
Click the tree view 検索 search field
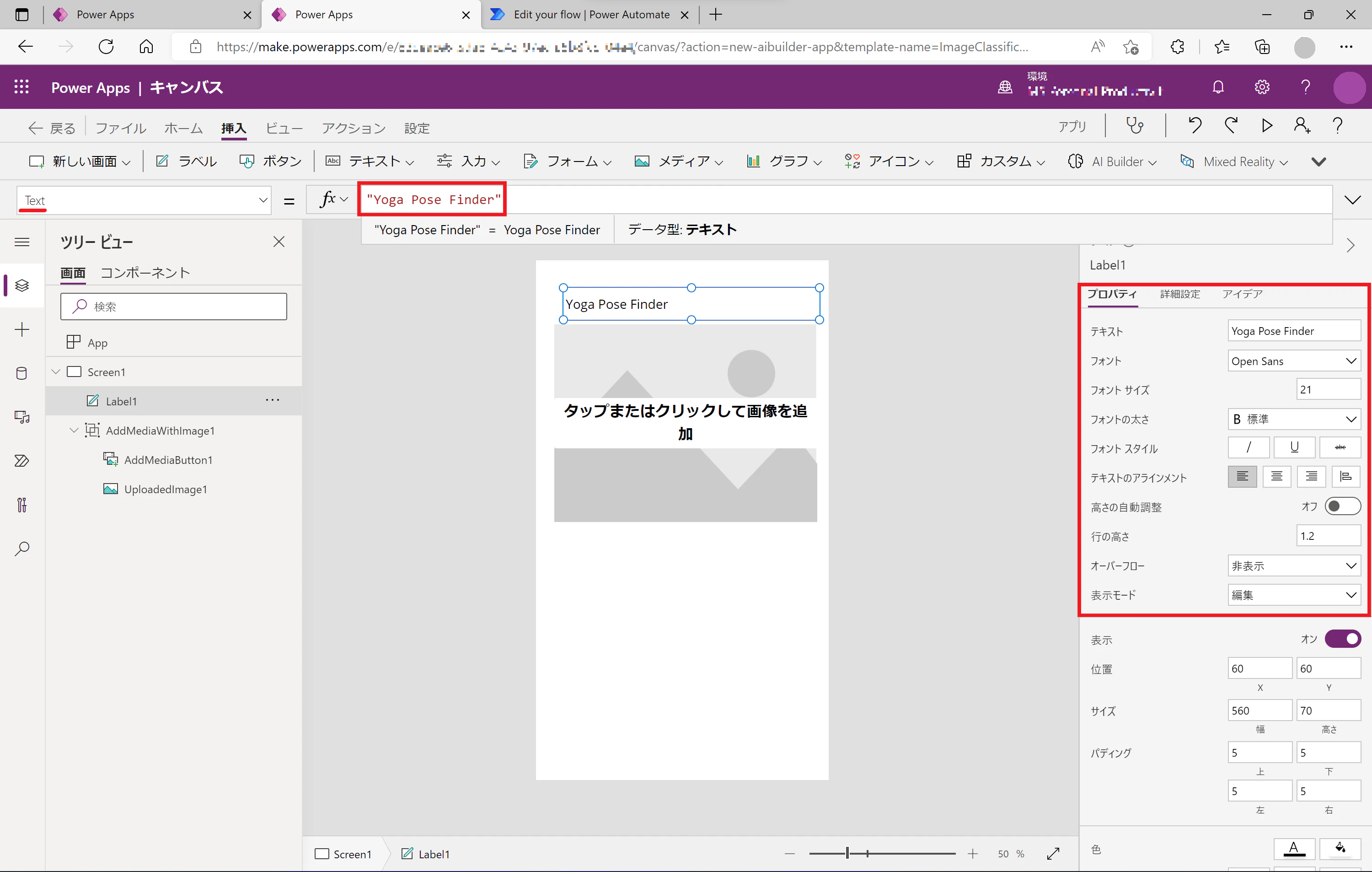tap(174, 307)
